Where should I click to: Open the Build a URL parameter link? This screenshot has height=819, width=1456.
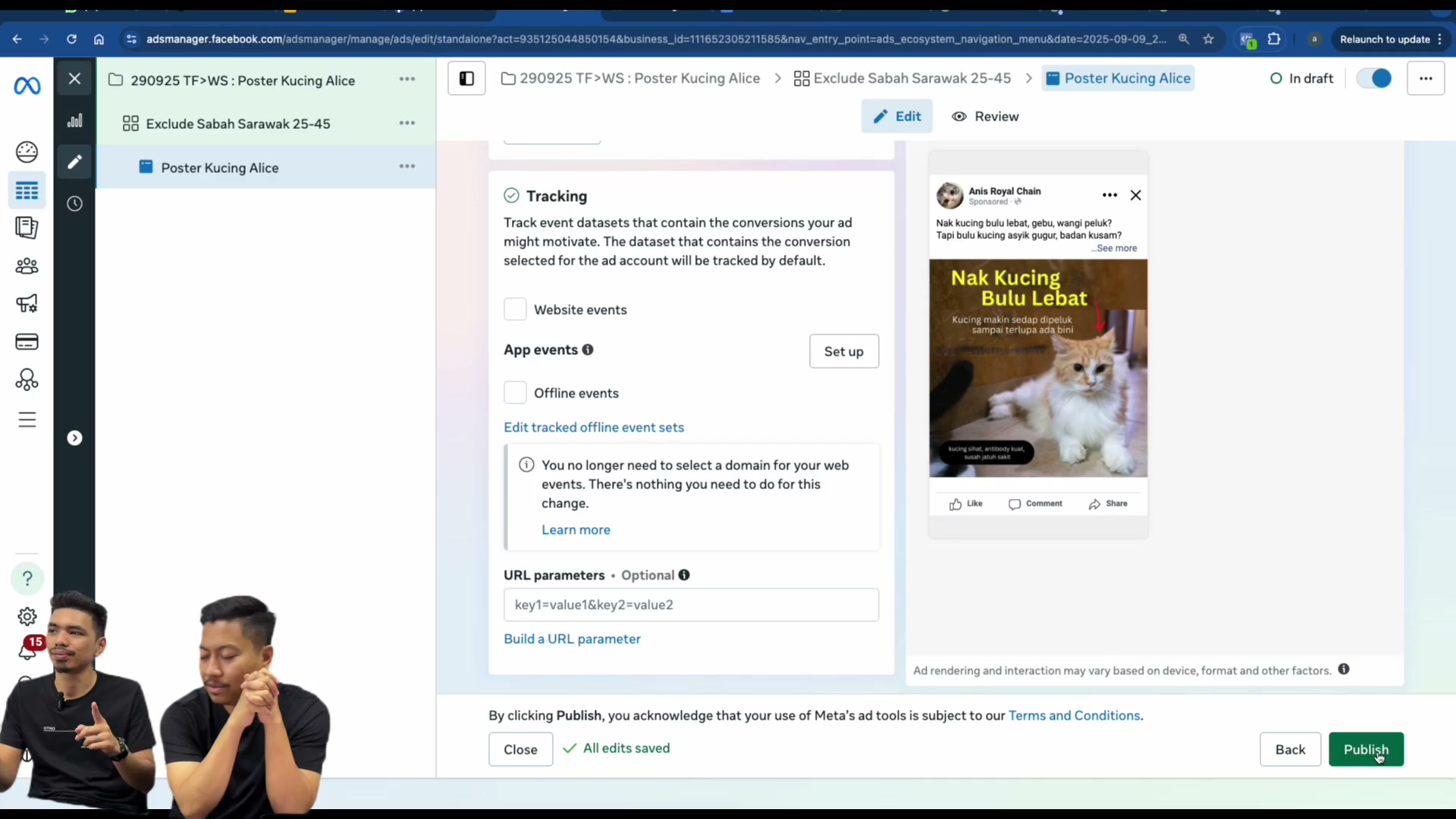click(572, 639)
